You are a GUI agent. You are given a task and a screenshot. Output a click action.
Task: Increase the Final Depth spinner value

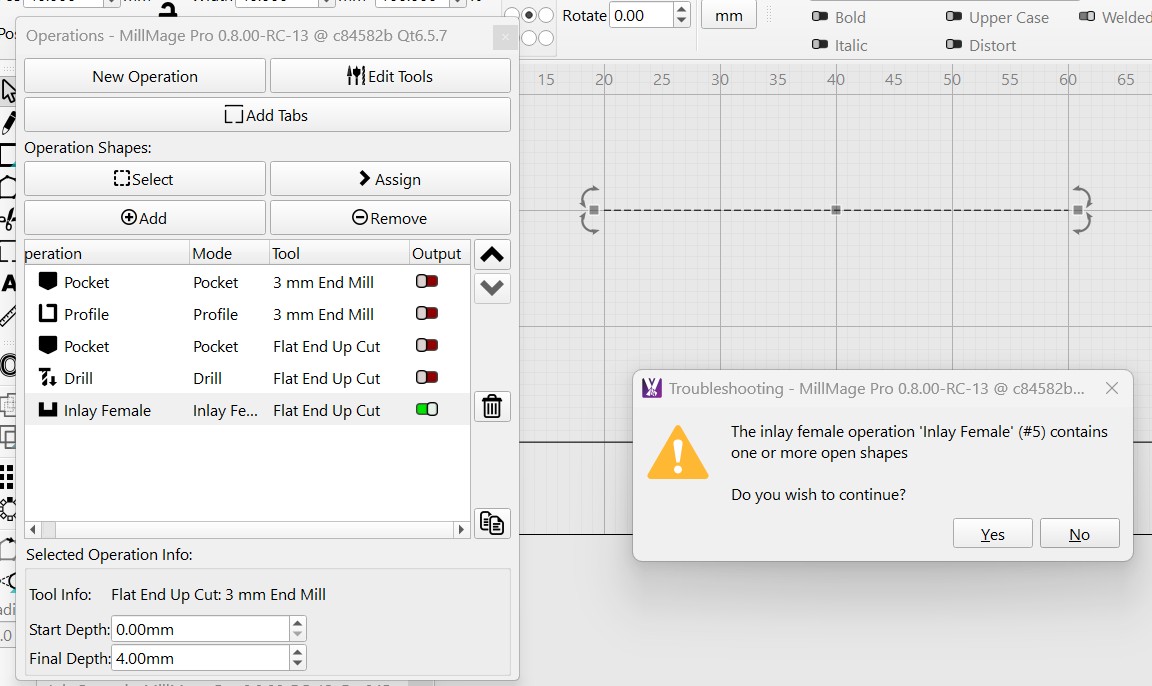(297, 652)
